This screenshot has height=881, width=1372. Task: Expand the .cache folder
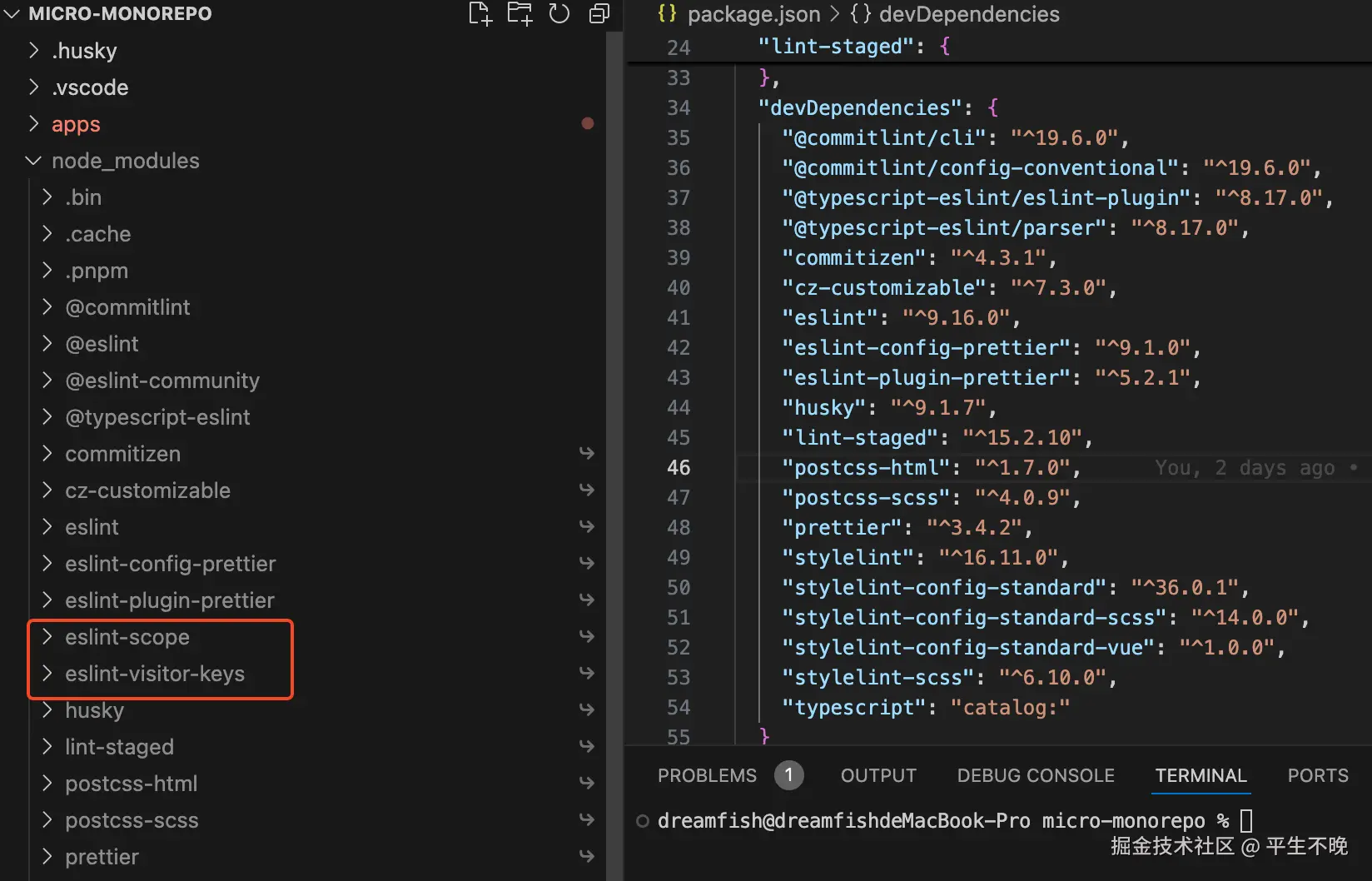click(x=47, y=233)
